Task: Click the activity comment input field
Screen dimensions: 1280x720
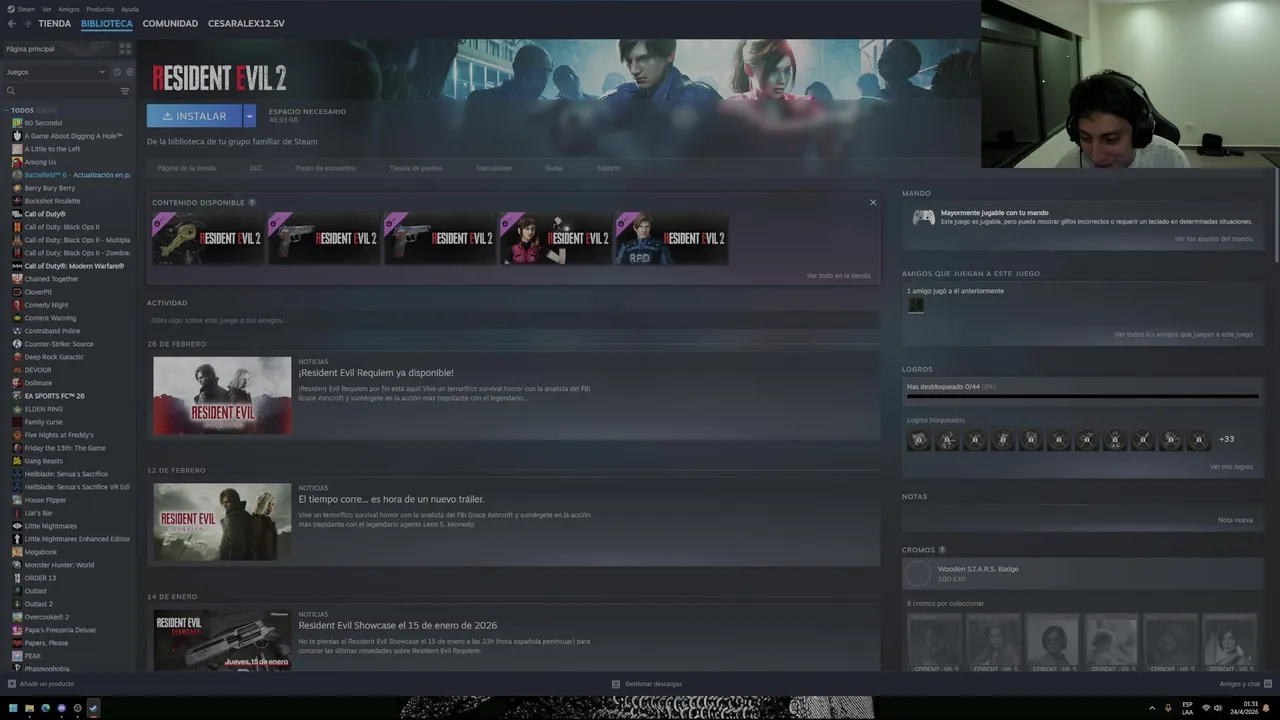Action: tap(513, 320)
